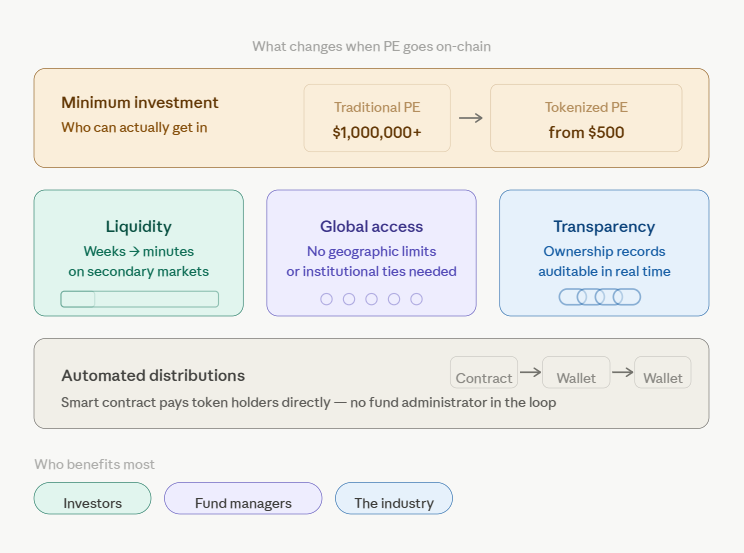The width and height of the screenshot is (744, 553).
Task: Click the Investors pill
Action: (x=93, y=498)
